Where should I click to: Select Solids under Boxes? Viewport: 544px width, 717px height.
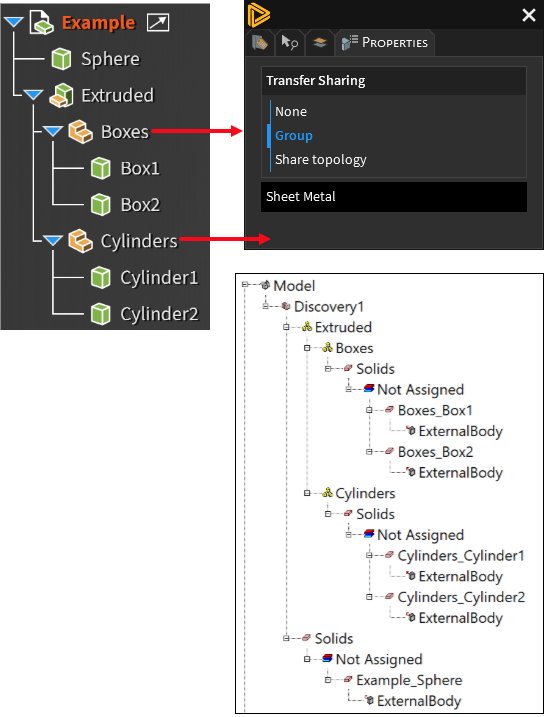pos(375,369)
